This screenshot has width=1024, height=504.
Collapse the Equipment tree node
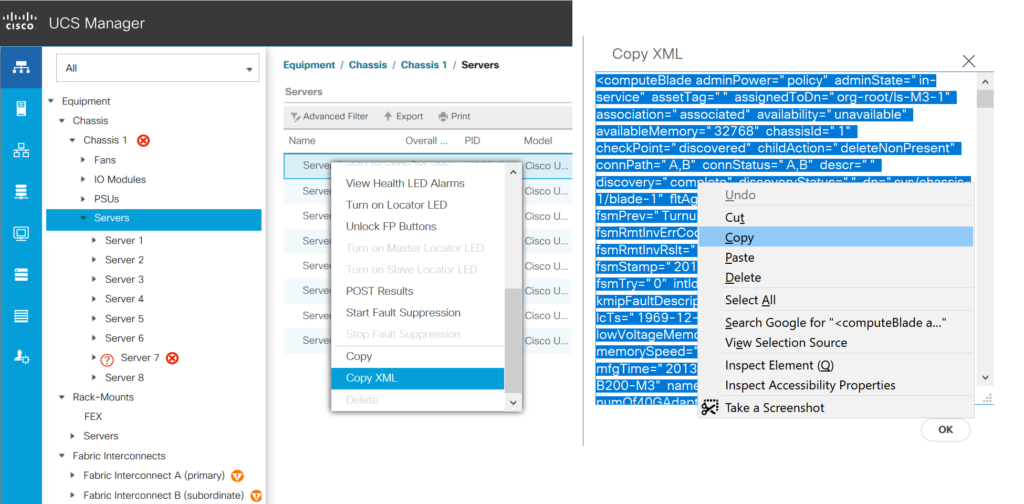click(51, 101)
